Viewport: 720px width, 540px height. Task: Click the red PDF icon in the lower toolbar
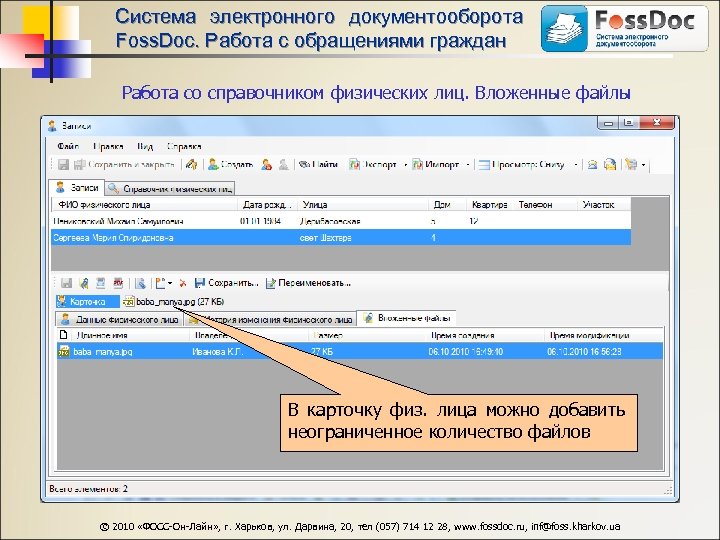pyautogui.click(x=118, y=283)
